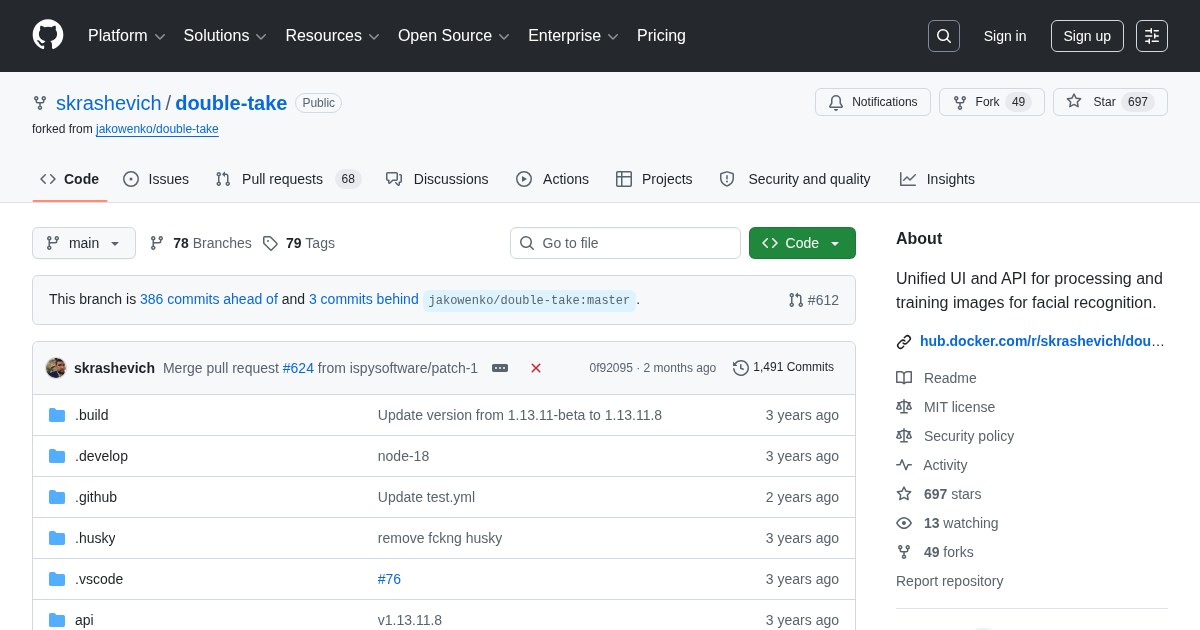Image resolution: width=1200 pixels, height=630 pixels.
Task: Open Security policy link
Action: [x=955, y=436]
